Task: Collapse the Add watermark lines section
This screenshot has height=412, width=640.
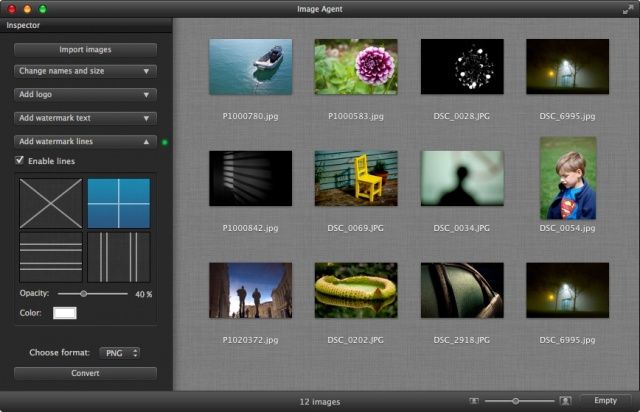Action: [85, 142]
